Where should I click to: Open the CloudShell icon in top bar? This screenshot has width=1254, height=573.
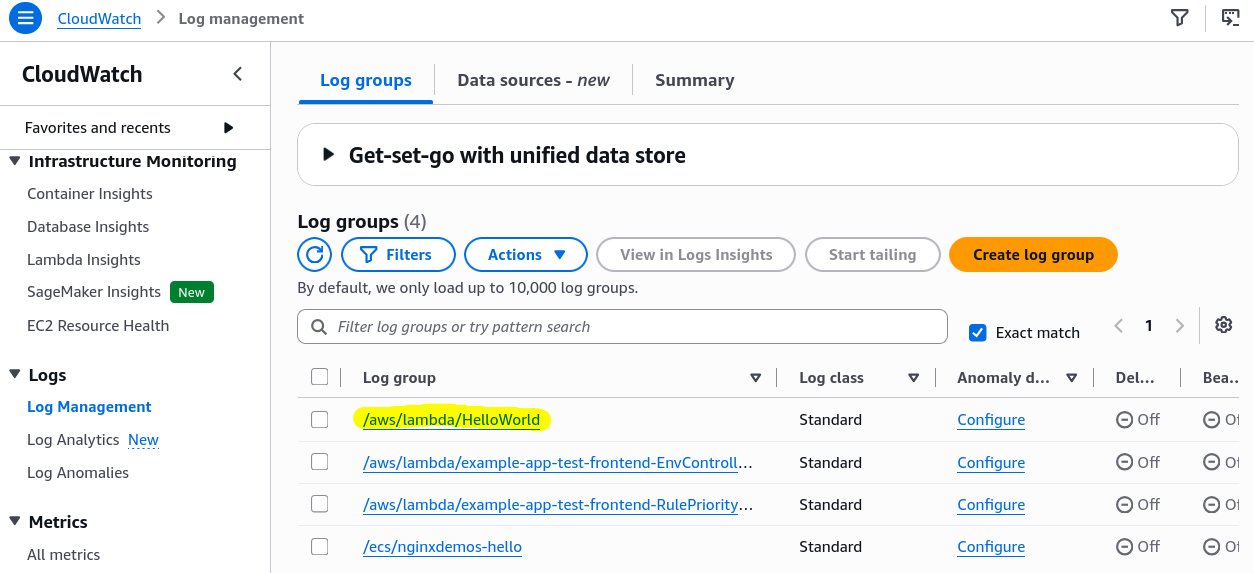(x=1231, y=18)
